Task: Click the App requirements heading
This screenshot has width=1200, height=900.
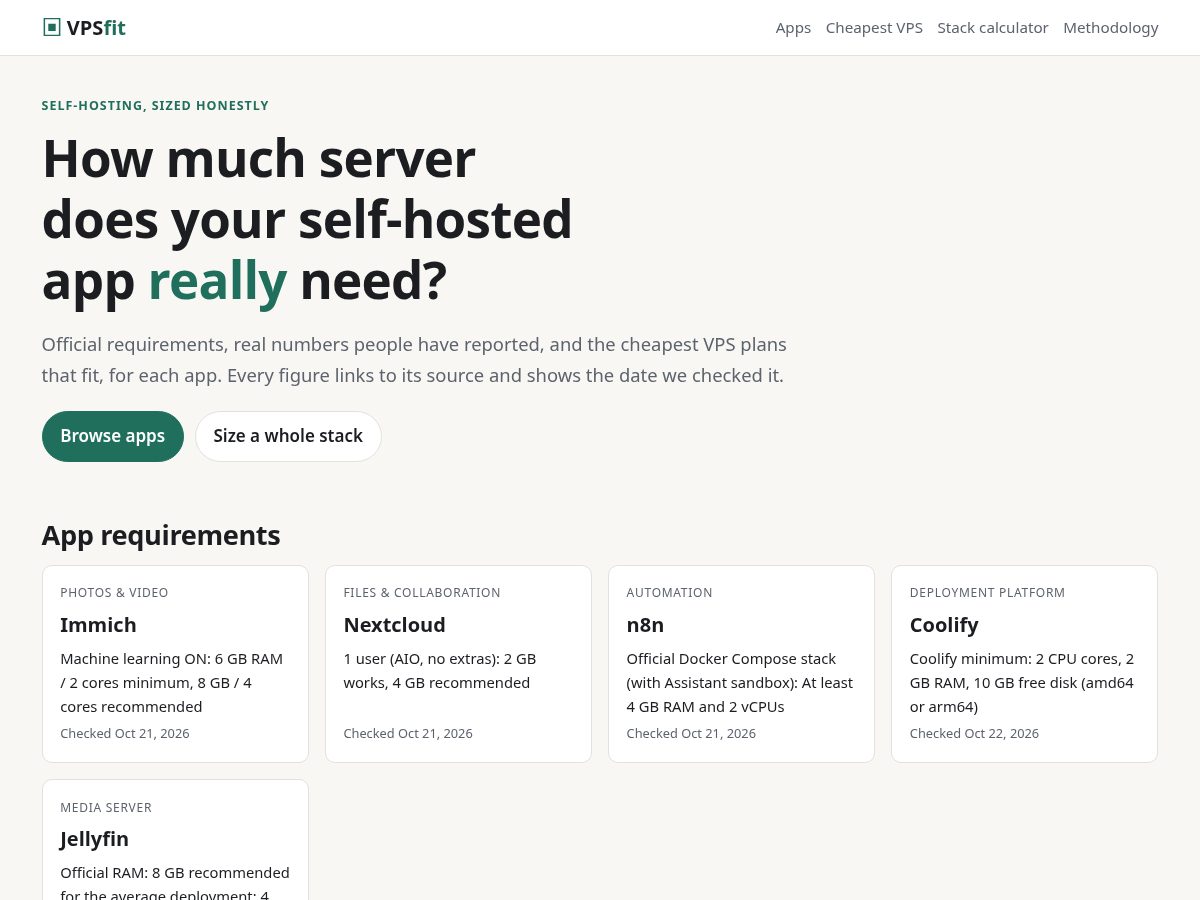Action: click(161, 535)
